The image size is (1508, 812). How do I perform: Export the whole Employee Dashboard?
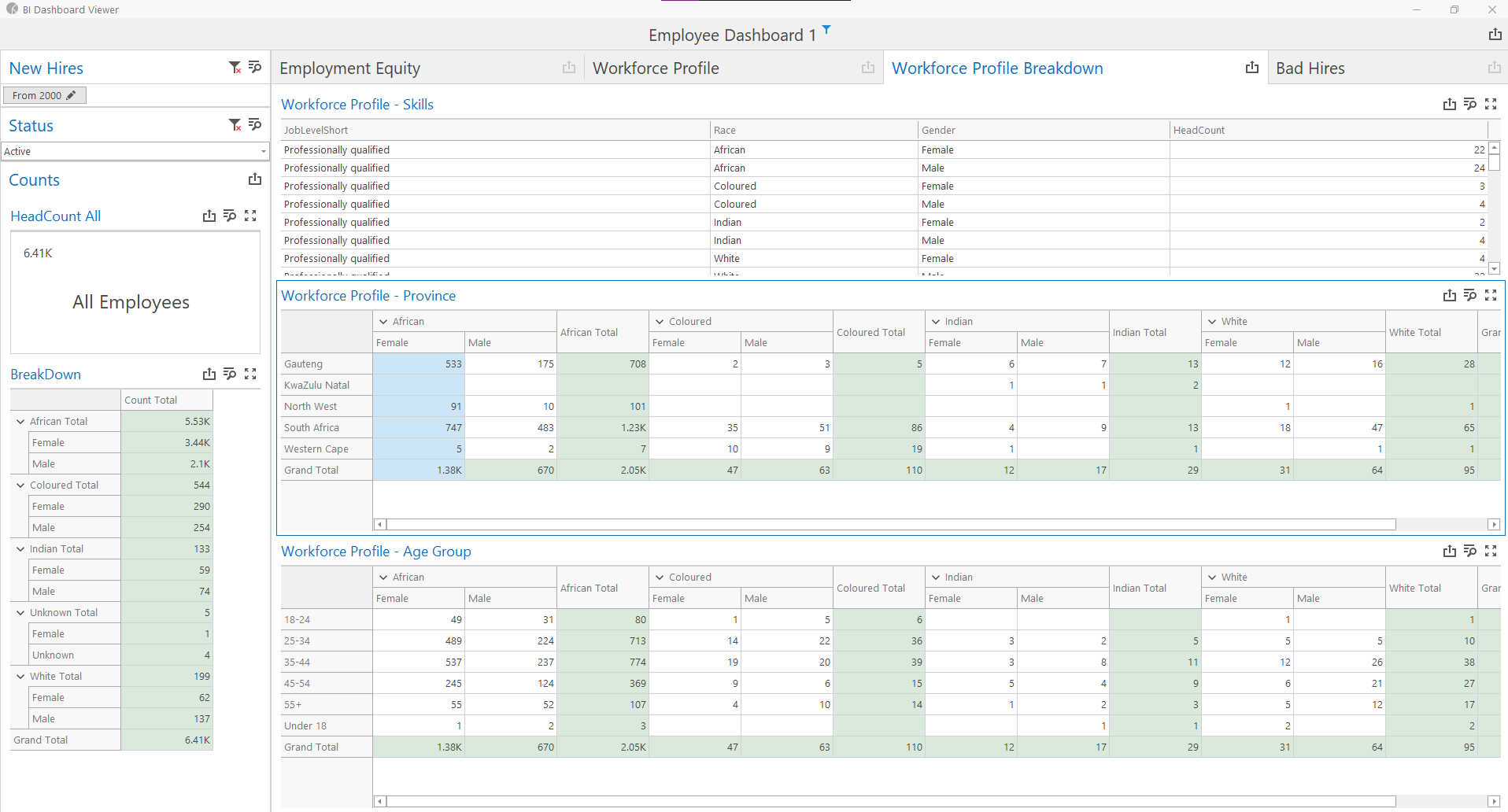coord(1495,35)
